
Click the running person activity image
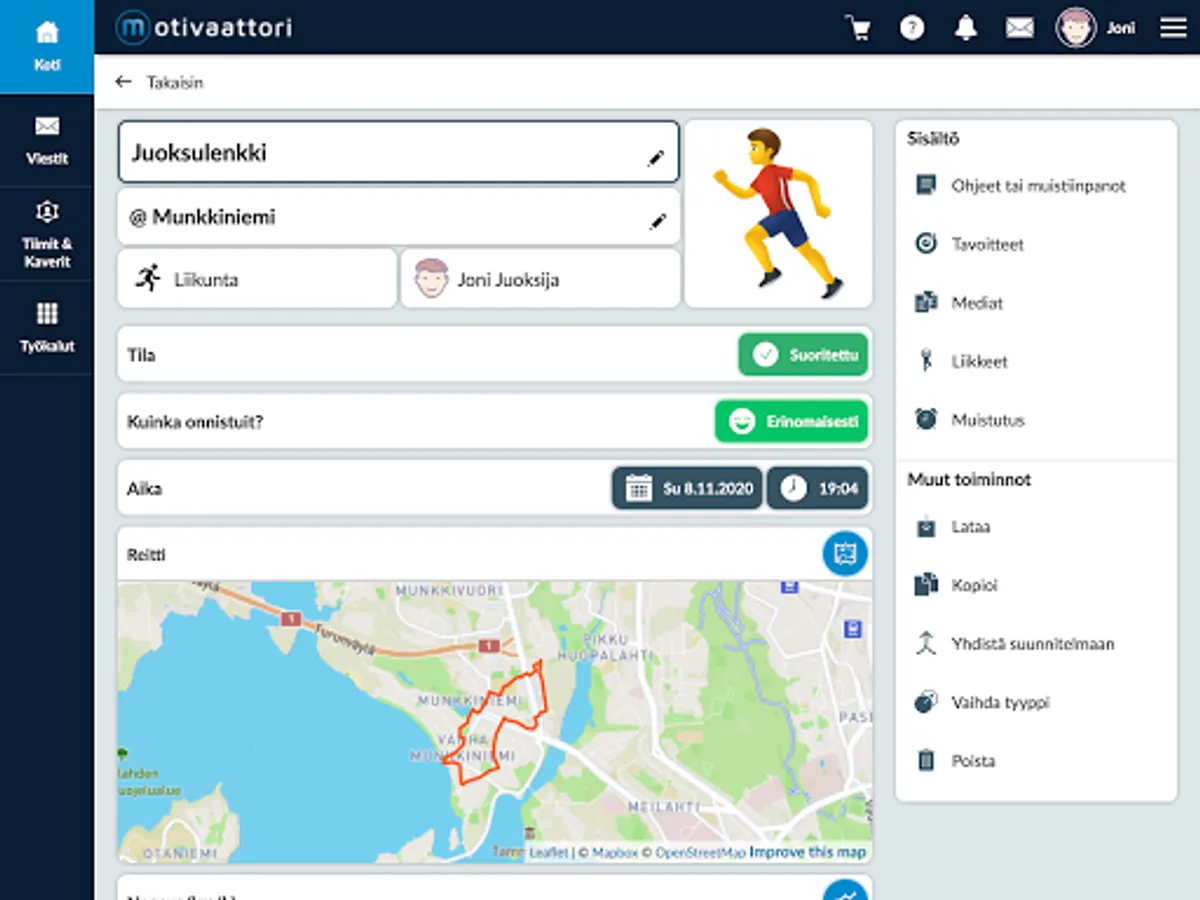(x=778, y=214)
